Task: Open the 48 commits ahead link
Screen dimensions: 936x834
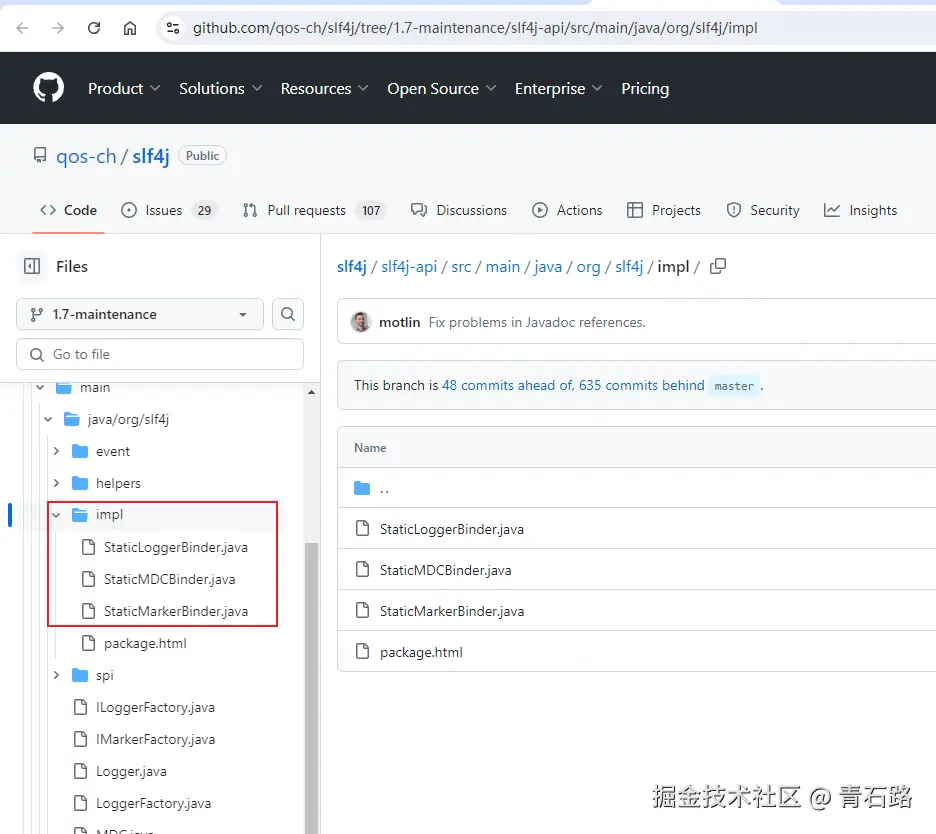Action: pos(507,385)
